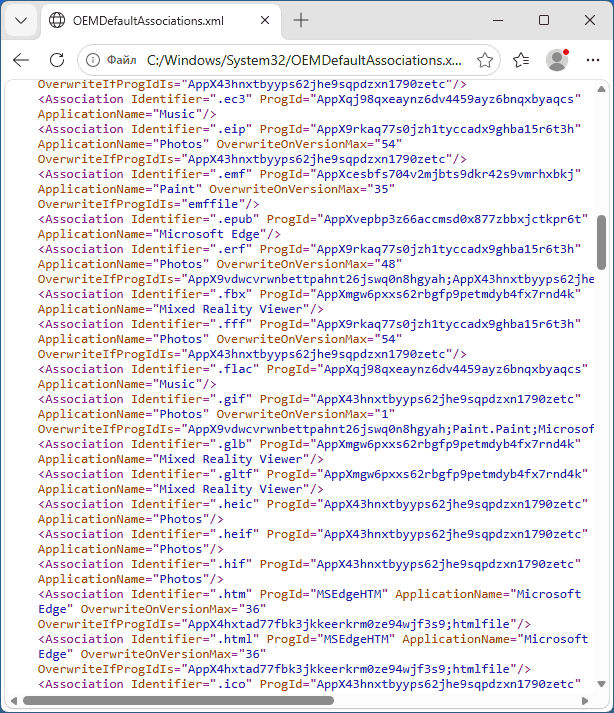Click the scroll right arrow
This screenshot has width=614, height=713.
tap(585, 701)
